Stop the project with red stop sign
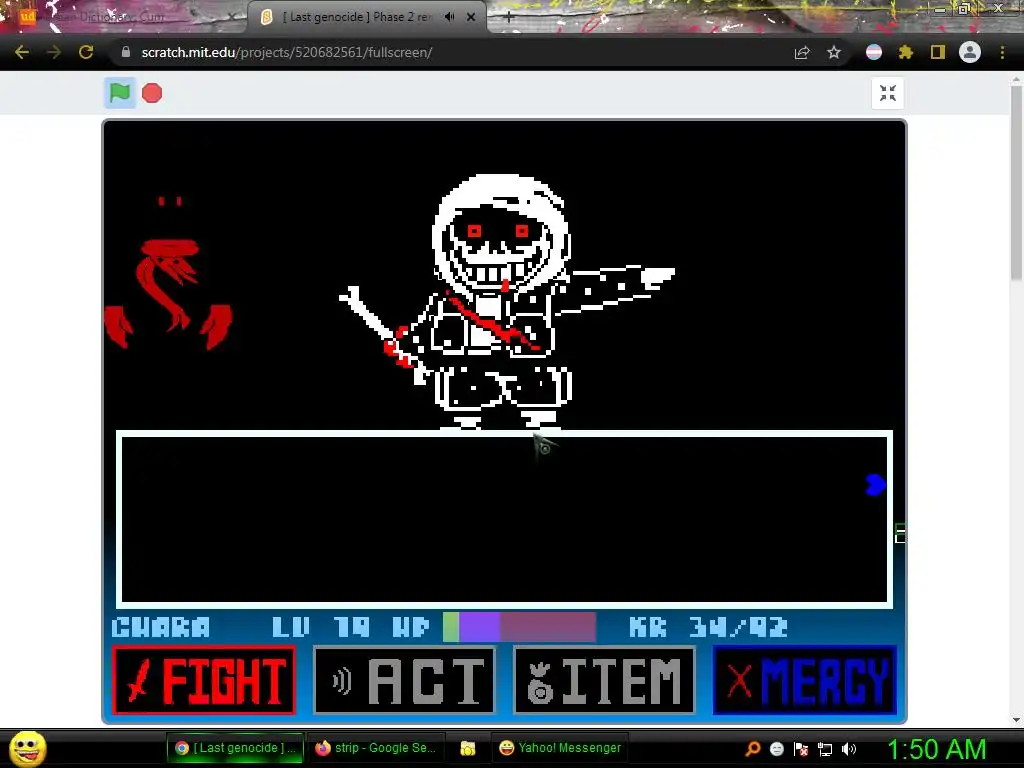Screen dimensions: 1024x768 coord(152,93)
